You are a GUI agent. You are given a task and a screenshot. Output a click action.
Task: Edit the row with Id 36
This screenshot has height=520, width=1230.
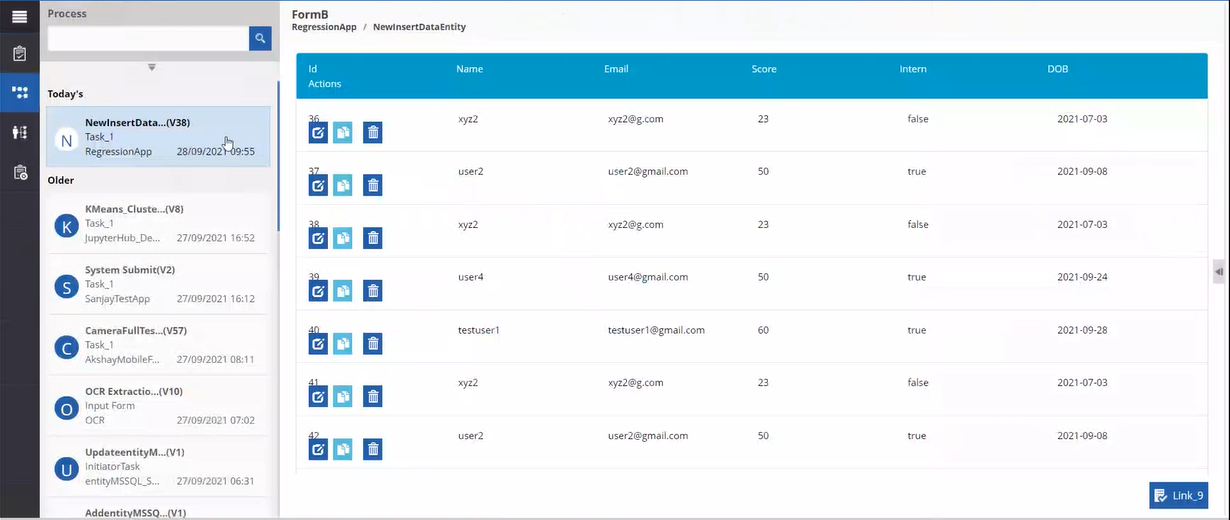(318, 133)
